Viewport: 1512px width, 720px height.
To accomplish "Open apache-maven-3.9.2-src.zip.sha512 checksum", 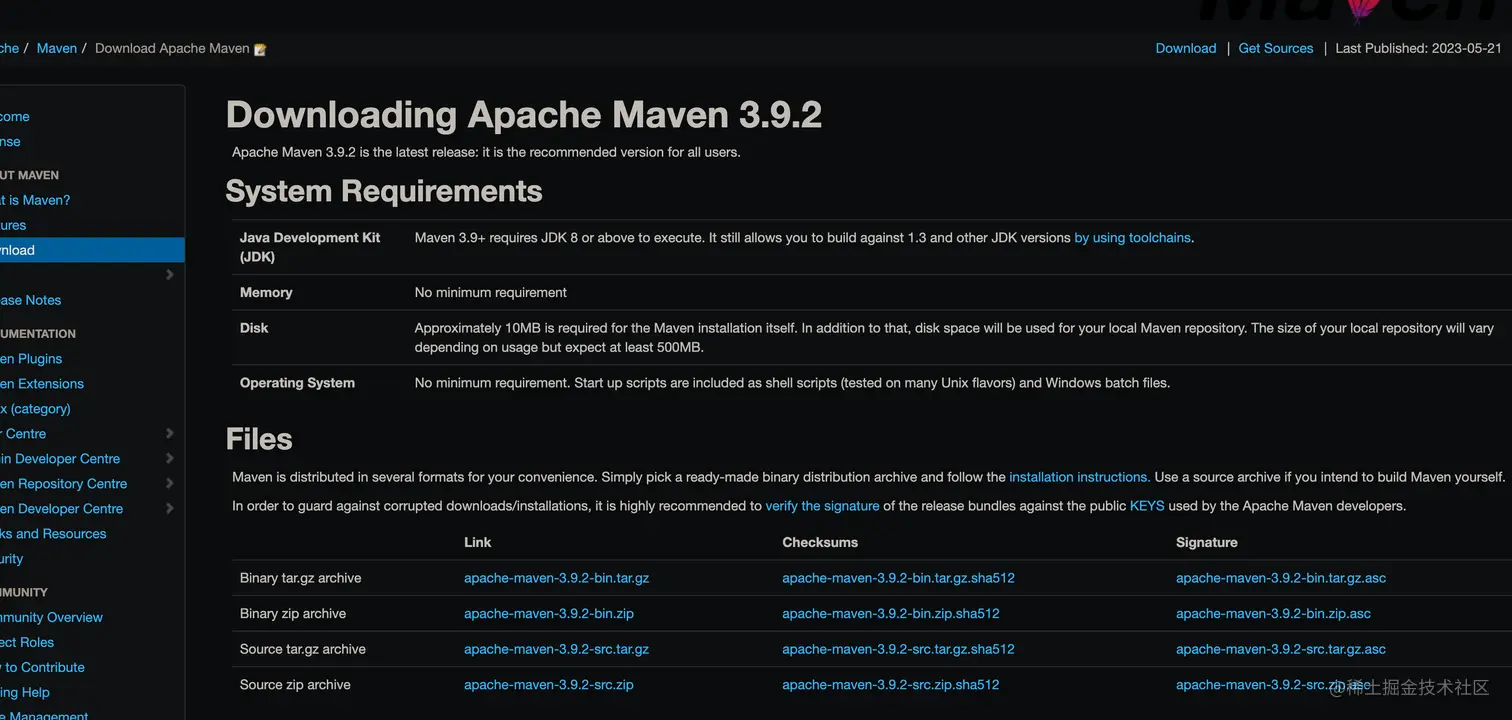I will click(891, 685).
